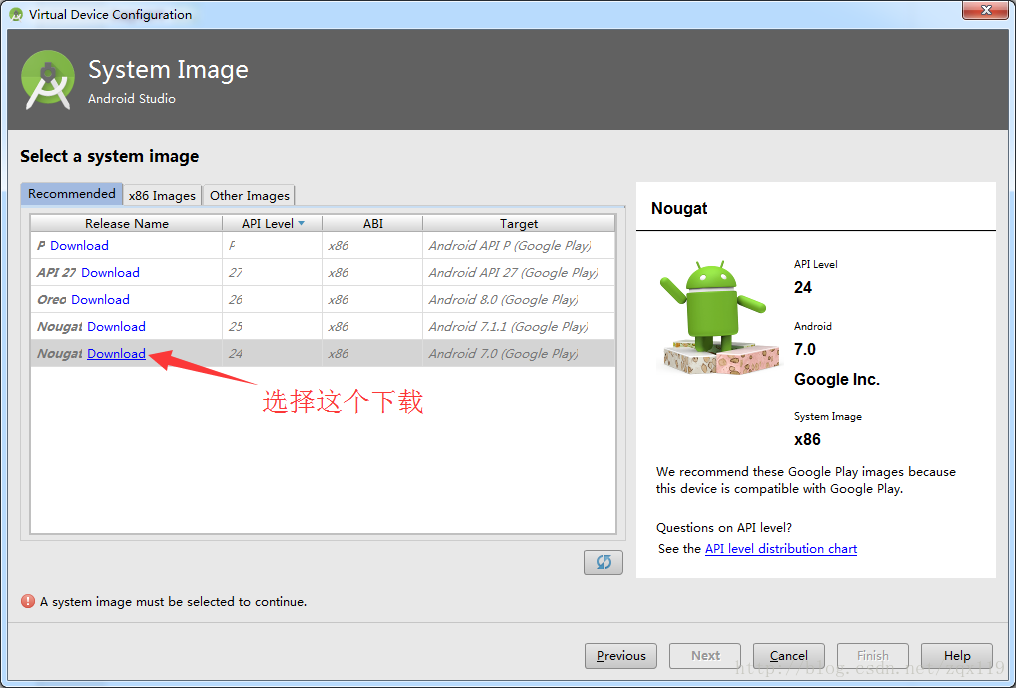
Task: Click the Cancel button
Action: tap(789, 656)
